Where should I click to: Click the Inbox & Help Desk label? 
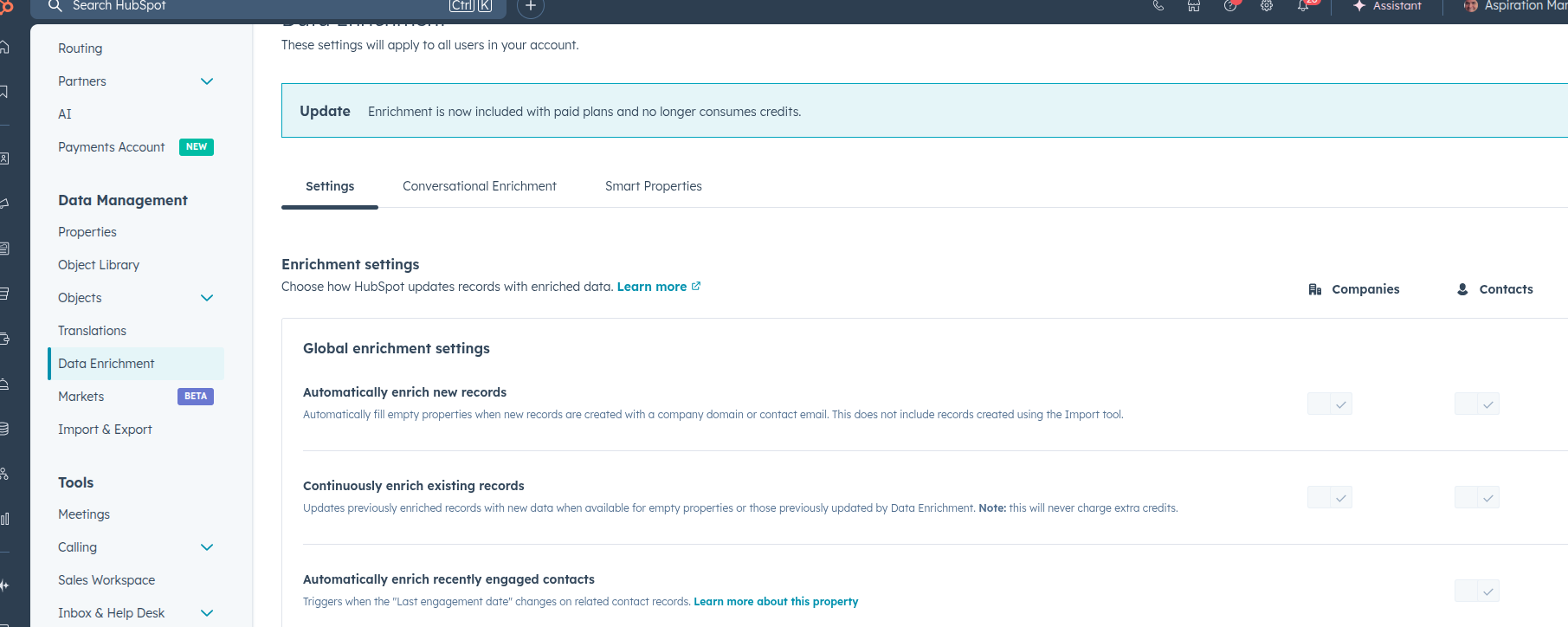[111, 613]
